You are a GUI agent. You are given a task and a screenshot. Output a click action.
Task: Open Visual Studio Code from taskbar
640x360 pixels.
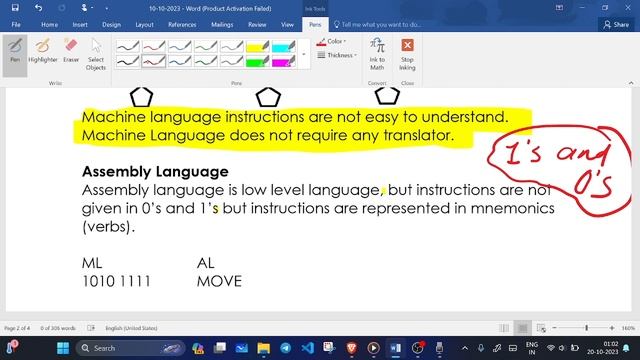tap(308, 348)
